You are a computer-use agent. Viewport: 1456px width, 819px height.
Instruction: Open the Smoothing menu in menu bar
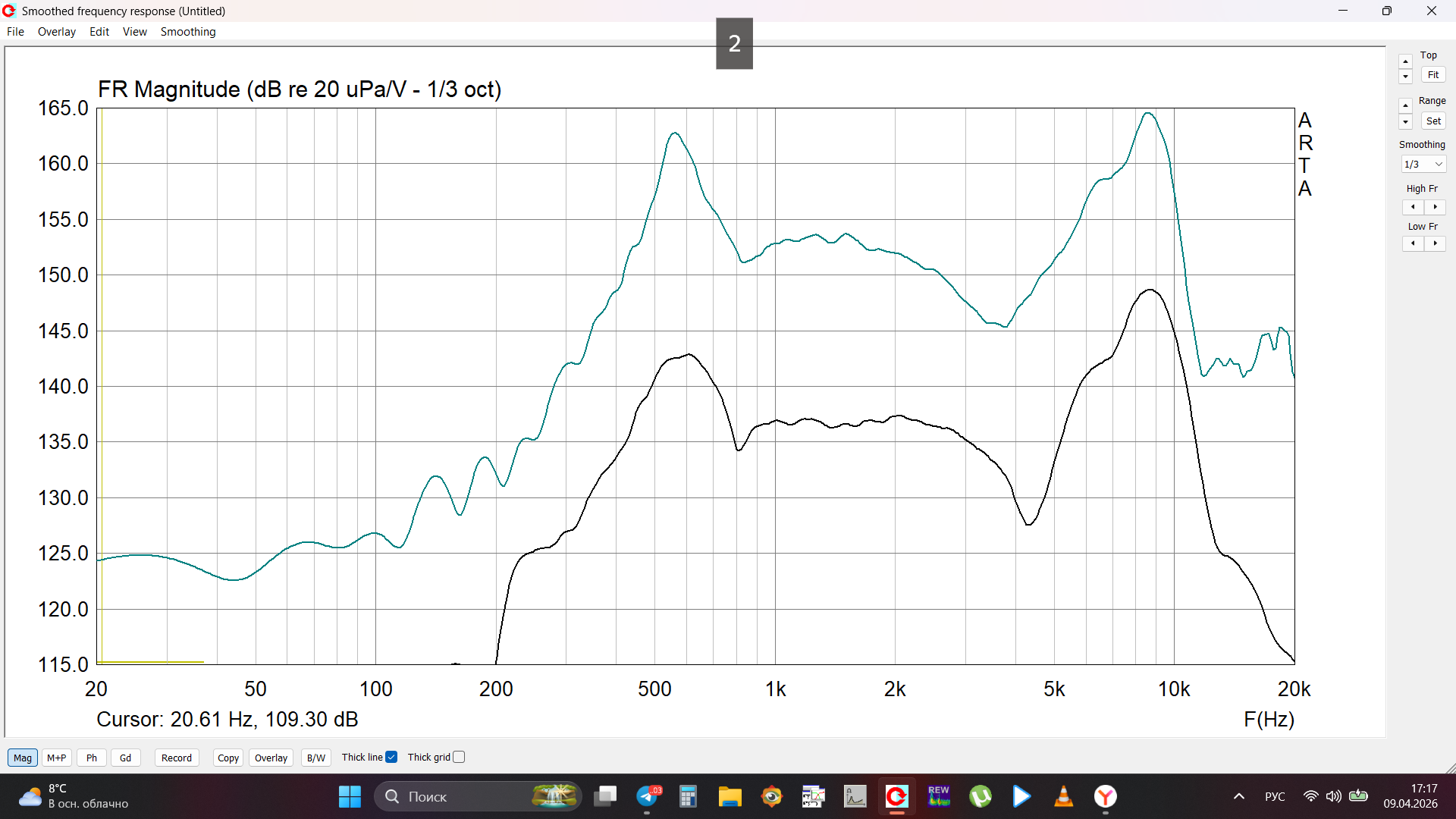click(187, 32)
